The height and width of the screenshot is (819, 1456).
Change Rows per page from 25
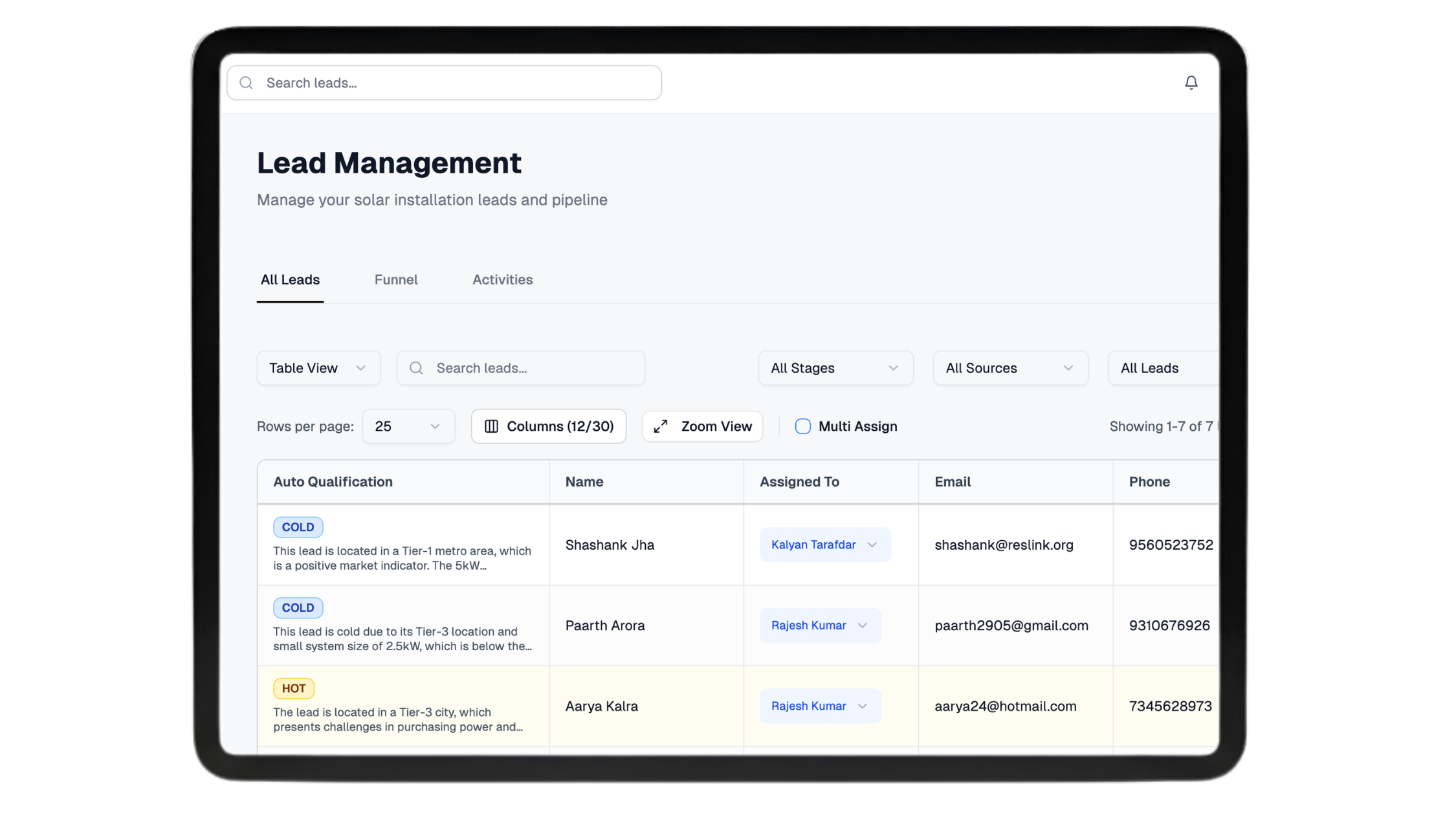[408, 426]
